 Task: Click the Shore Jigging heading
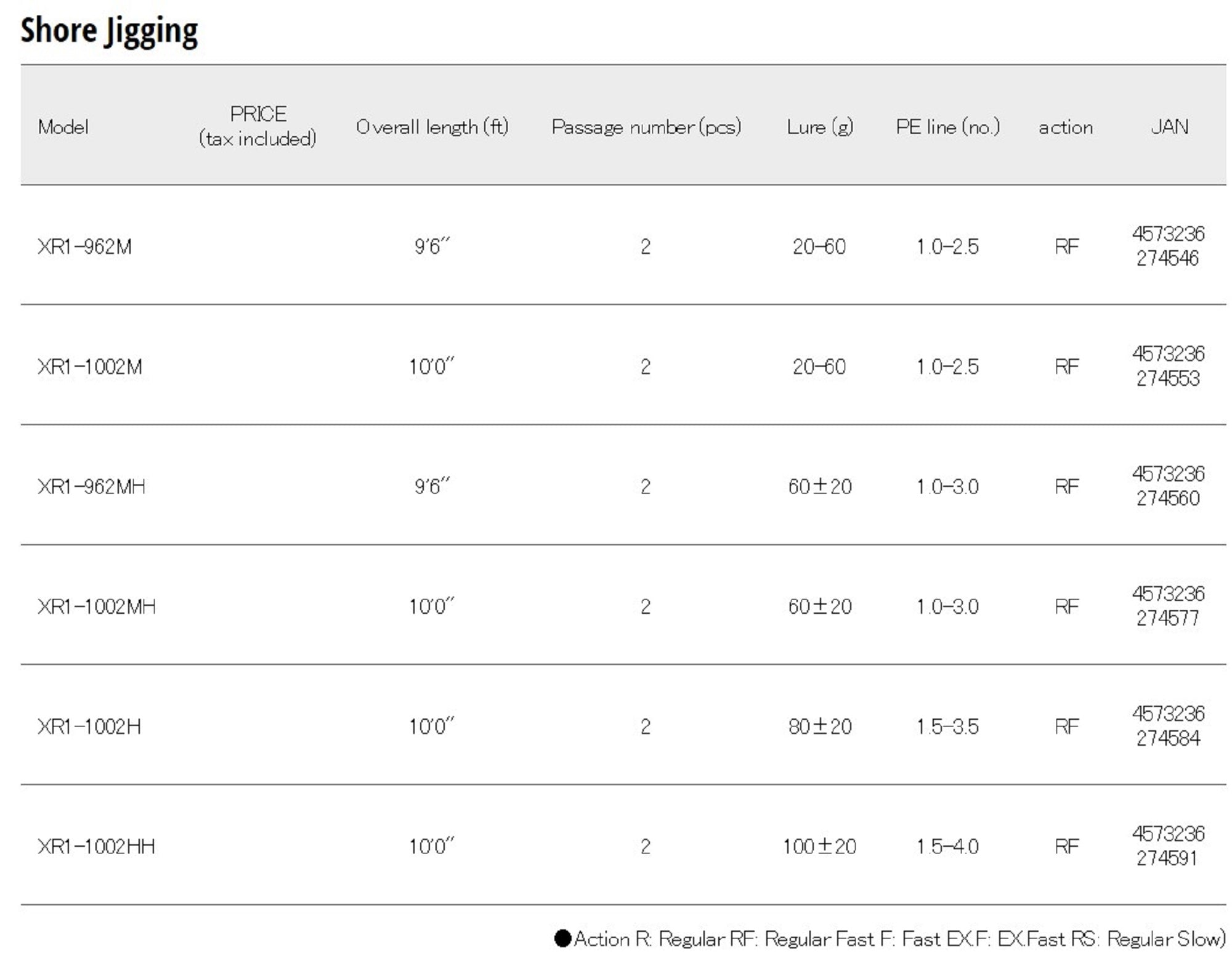[109, 31]
